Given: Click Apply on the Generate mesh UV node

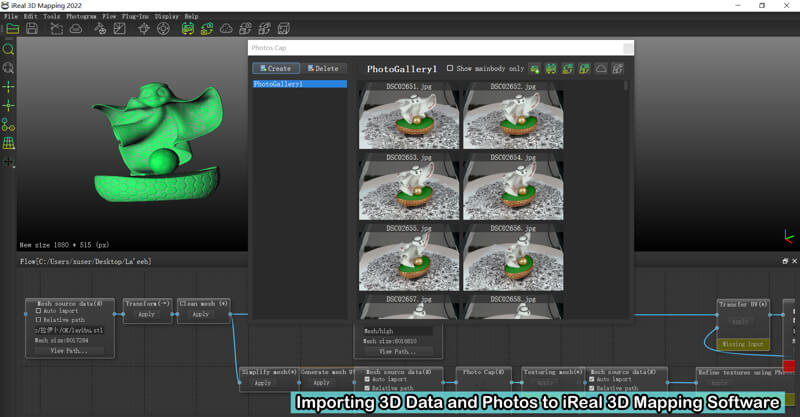Looking at the screenshot, I should point(321,383).
